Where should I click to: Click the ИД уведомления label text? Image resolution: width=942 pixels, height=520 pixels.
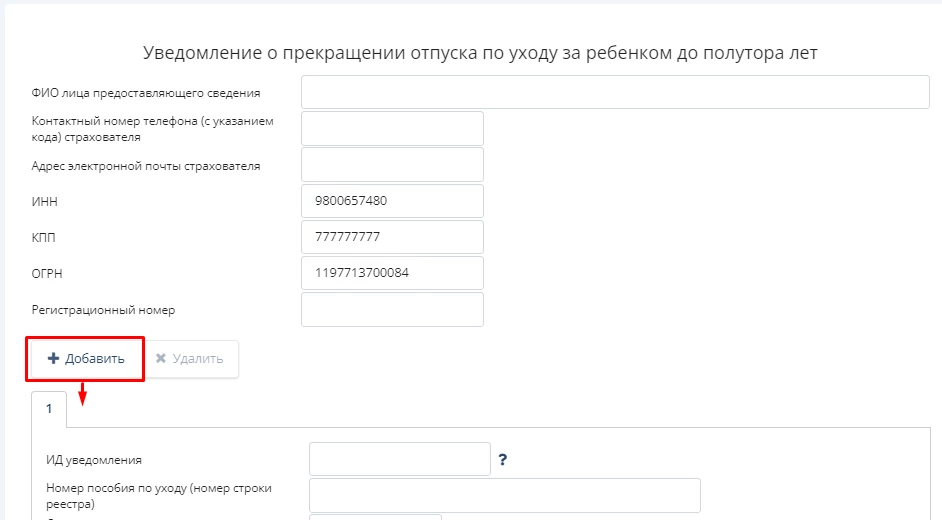point(94,460)
